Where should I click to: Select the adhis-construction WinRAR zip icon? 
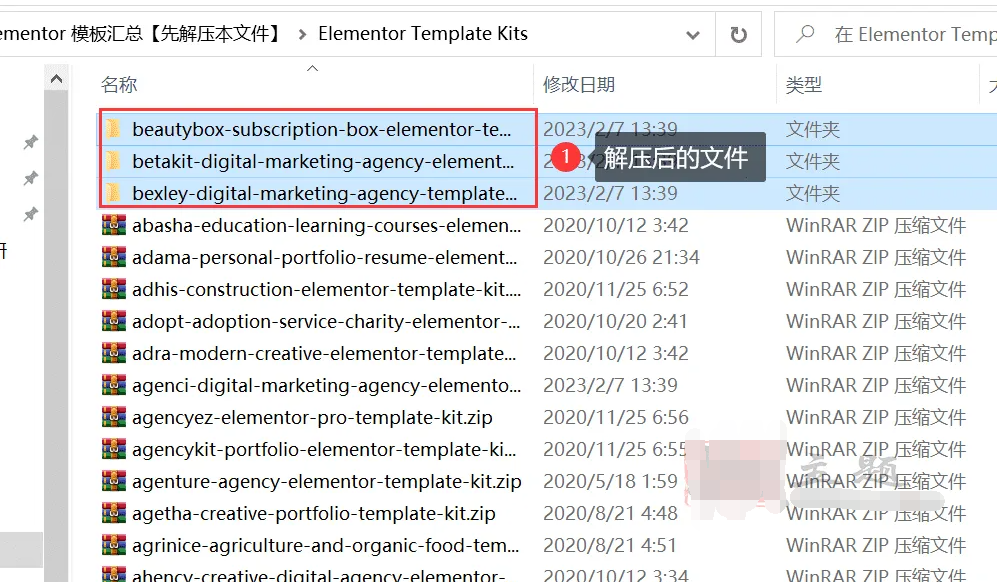point(114,289)
